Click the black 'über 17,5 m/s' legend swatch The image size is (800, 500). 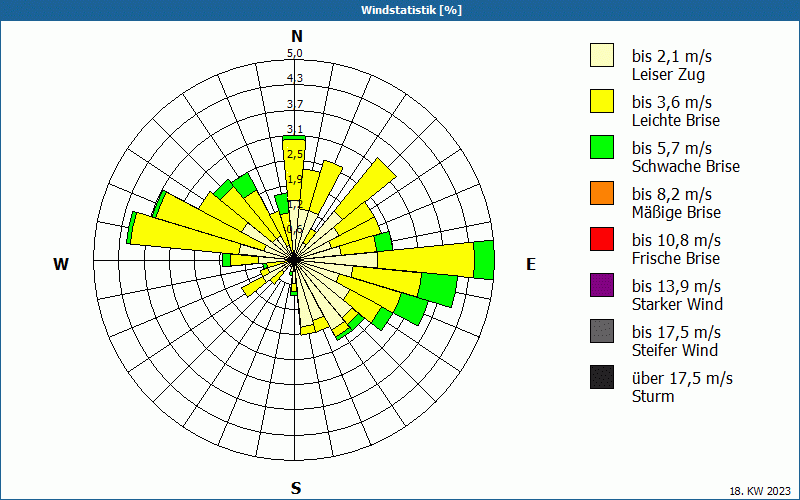(x=602, y=377)
